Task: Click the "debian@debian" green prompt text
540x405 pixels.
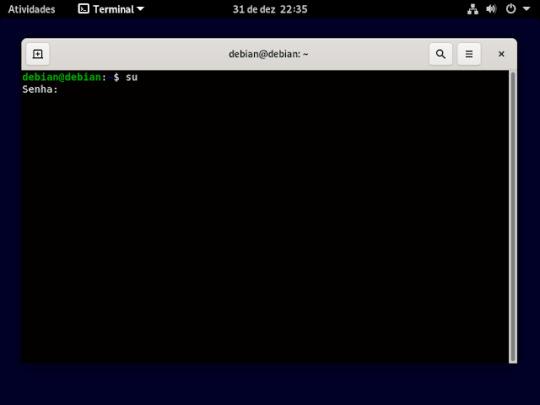Action: pos(62,77)
